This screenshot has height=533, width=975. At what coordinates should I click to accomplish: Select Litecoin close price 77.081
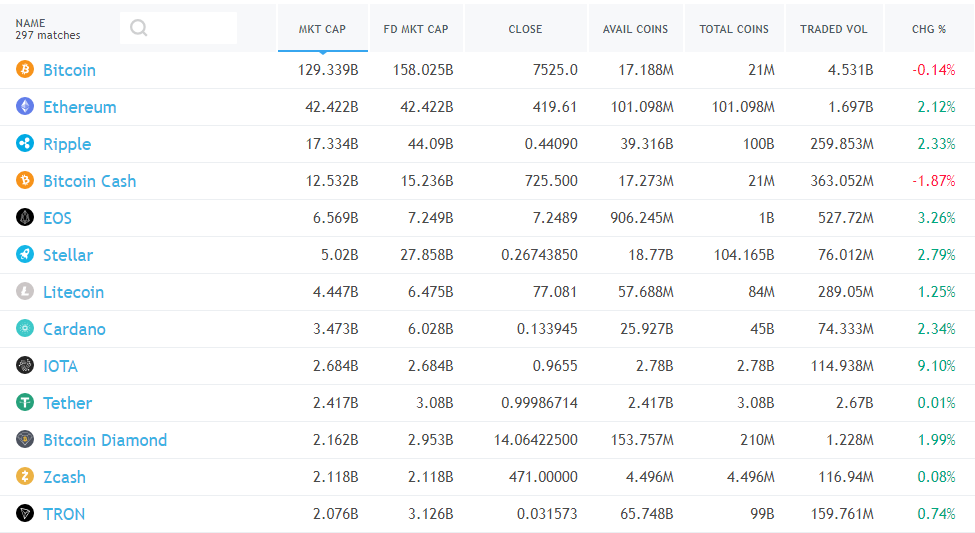[x=555, y=292]
